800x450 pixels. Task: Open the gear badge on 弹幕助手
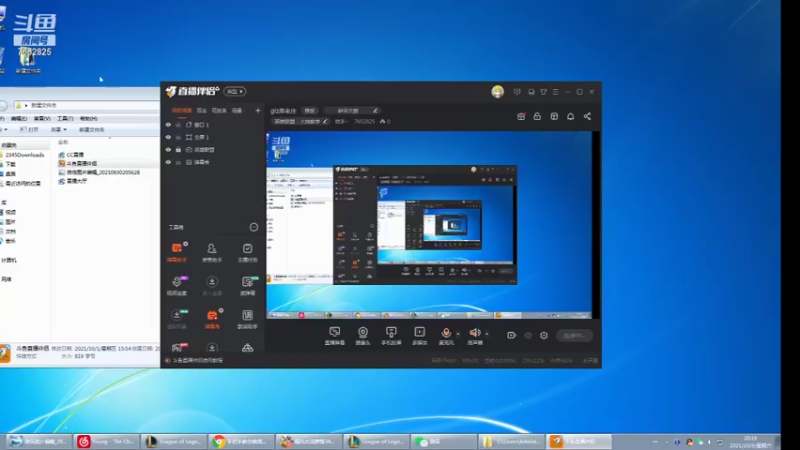(186, 244)
